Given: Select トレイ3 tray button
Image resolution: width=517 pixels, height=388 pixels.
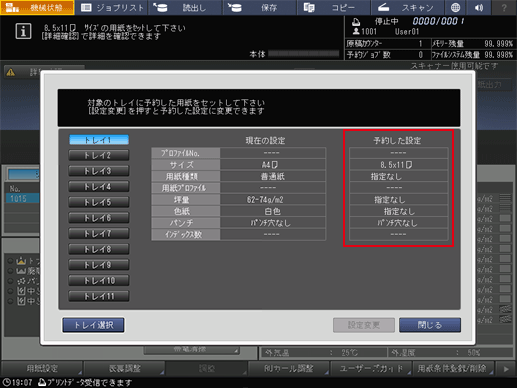Looking at the screenshot, I should [99, 171].
